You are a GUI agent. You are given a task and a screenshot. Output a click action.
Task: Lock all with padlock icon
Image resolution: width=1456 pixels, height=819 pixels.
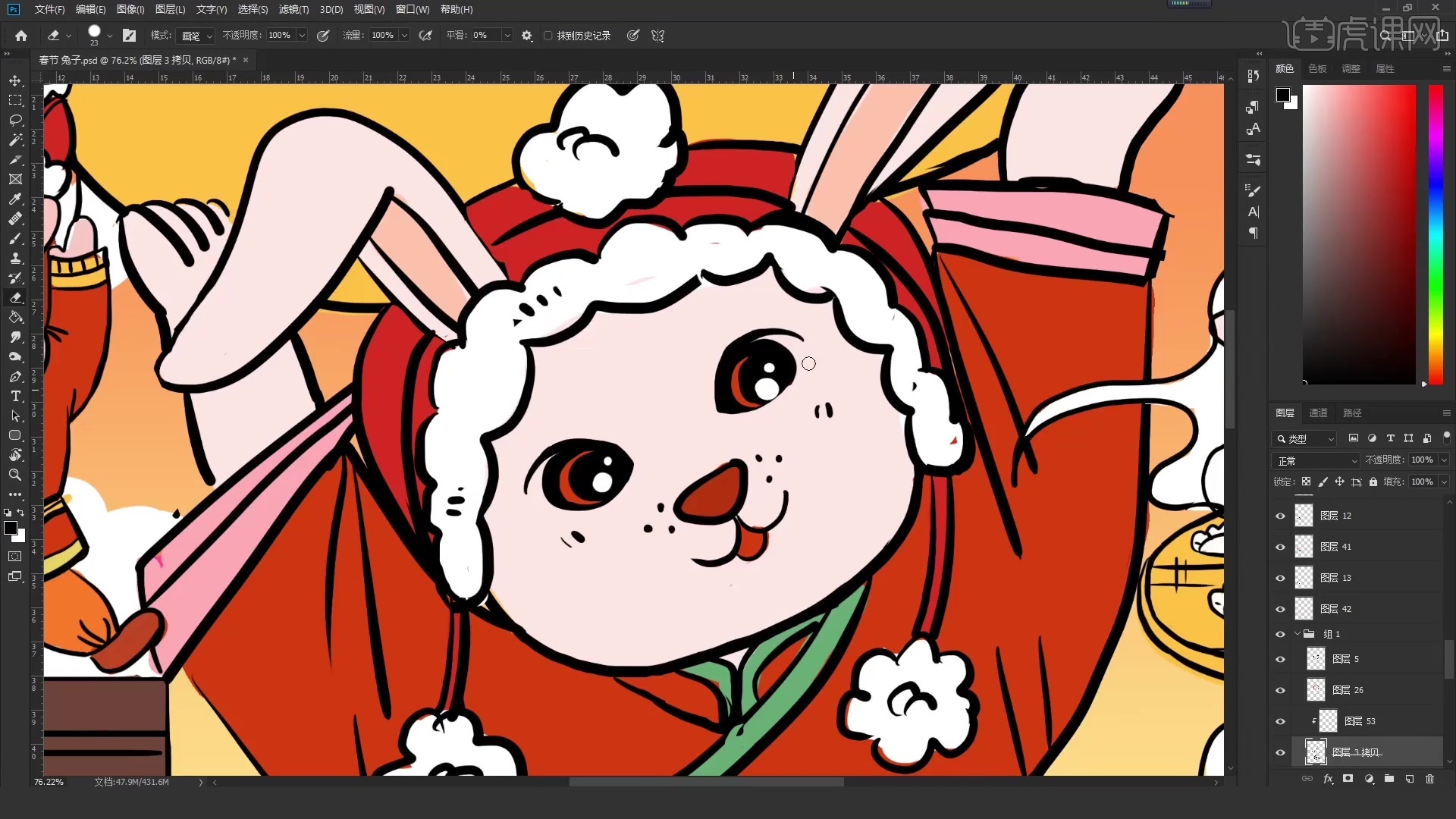tap(1373, 482)
